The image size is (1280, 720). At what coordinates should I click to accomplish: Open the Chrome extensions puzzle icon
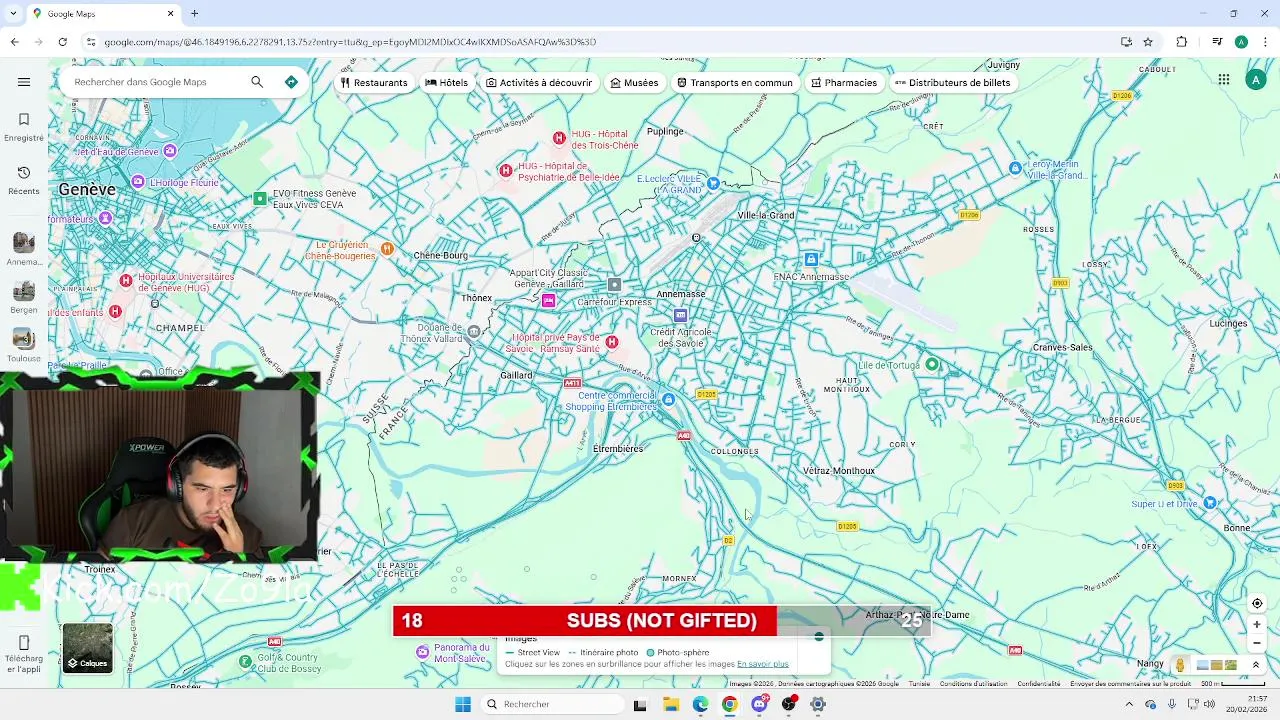tap(1182, 42)
